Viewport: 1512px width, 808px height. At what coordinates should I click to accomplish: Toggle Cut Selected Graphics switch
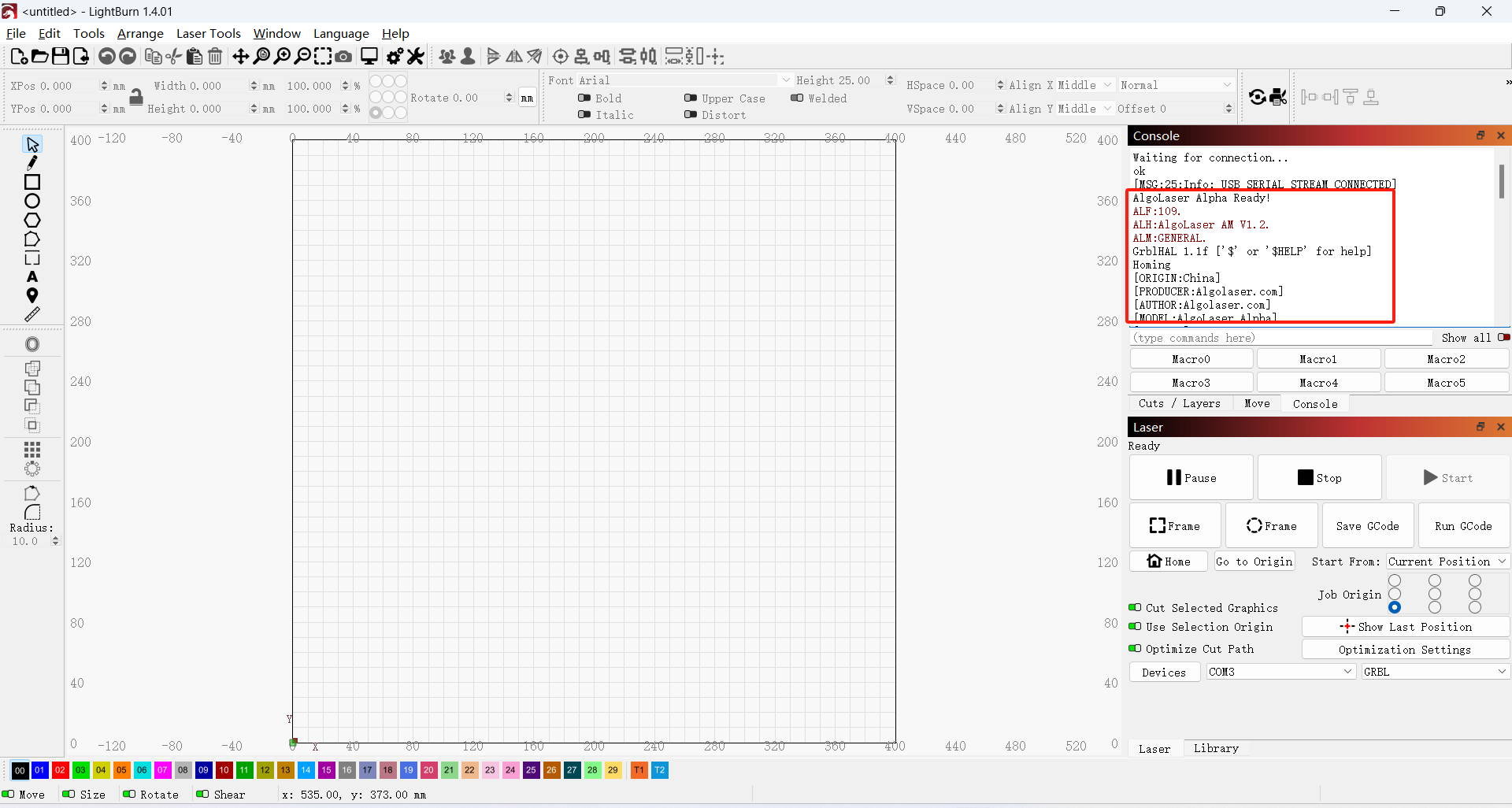pos(1135,607)
